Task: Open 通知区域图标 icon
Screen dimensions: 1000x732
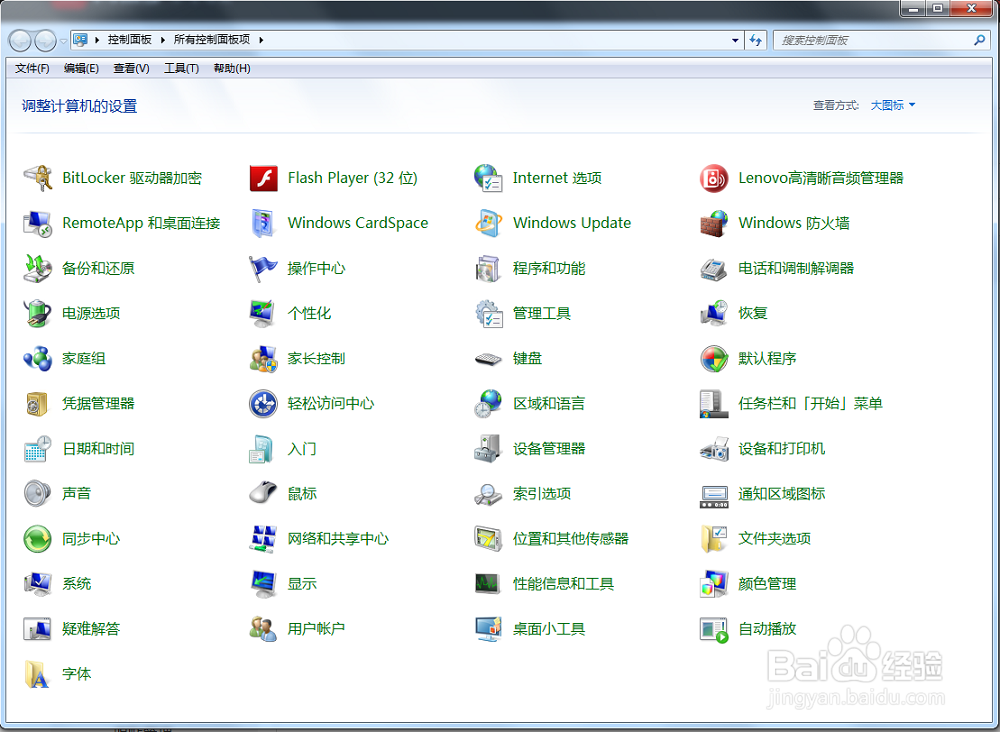Action: pyautogui.click(x=714, y=495)
